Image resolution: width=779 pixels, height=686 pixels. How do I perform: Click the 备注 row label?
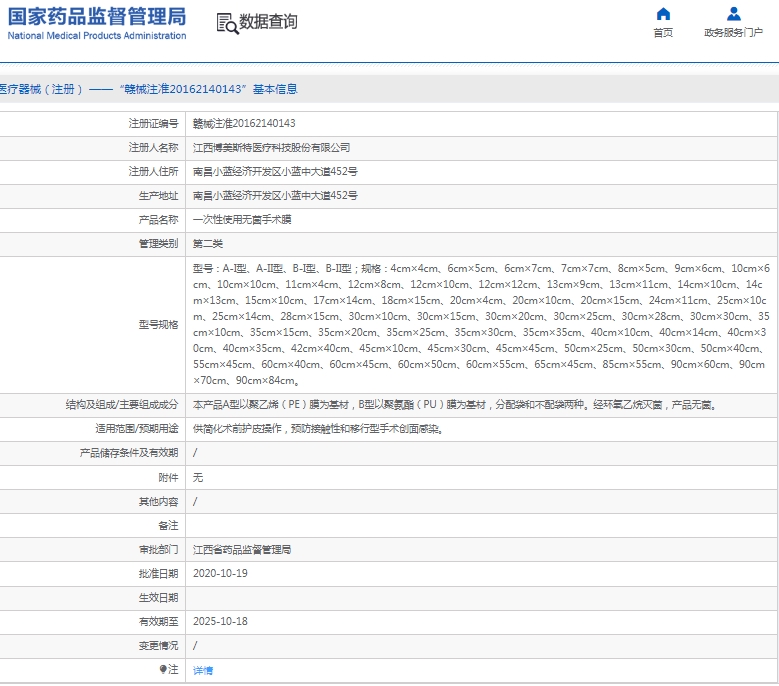click(x=168, y=526)
